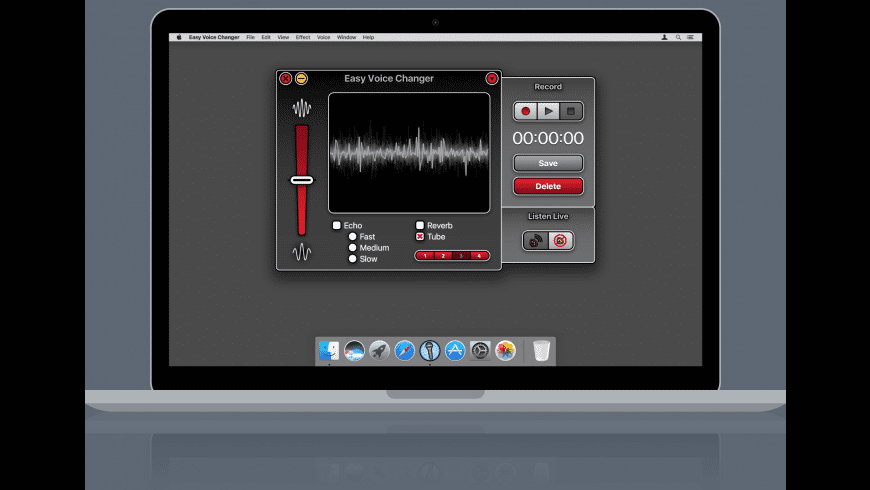Open Launchpad rocket icon in Dock
This screenshot has width=870, height=490.
[x=380, y=351]
